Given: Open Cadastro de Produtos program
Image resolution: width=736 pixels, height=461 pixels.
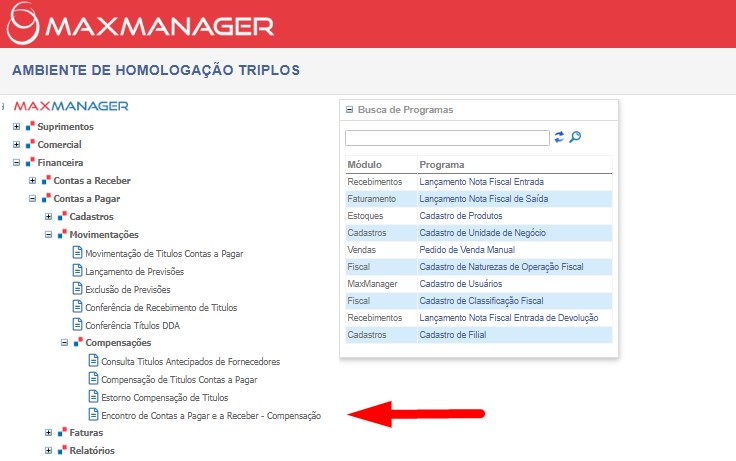Looking at the screenshot, I should (x=461, y=215).
